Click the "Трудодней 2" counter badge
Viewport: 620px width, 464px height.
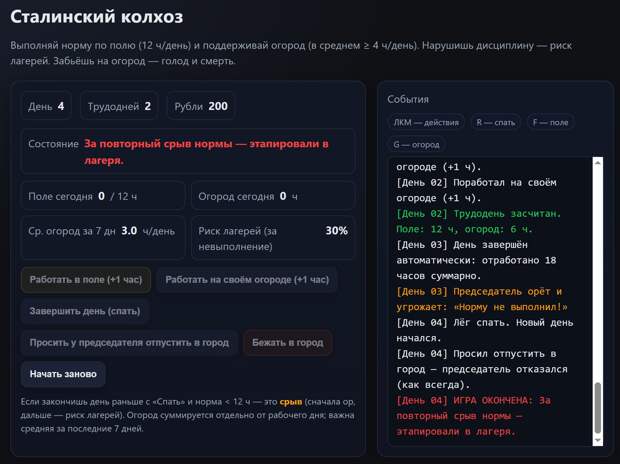point(122,106)
